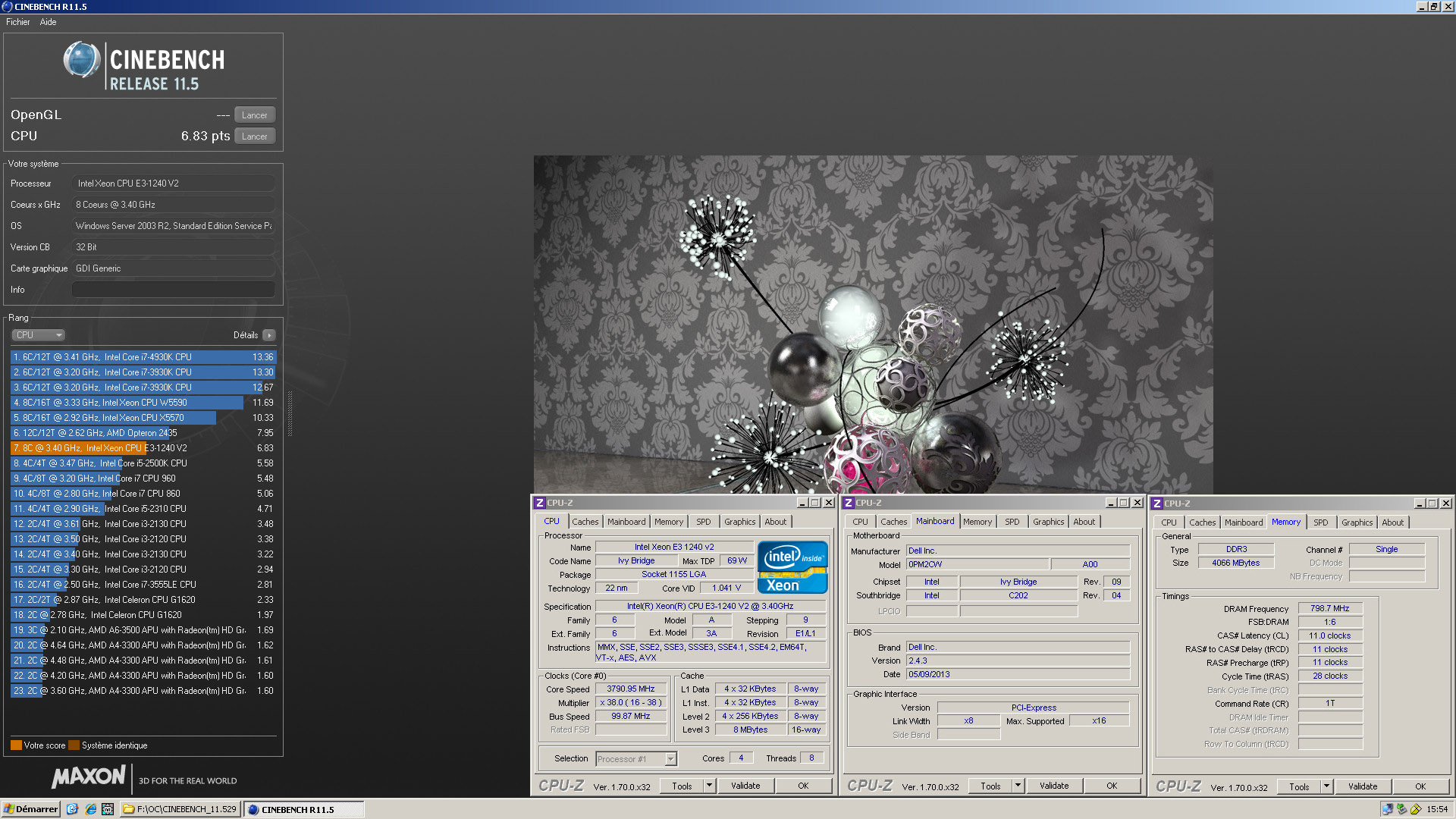The image size is (1456, 819).
Task: Select ranking row Intel Xeon CPU W5590
Action: pos(143,403)
